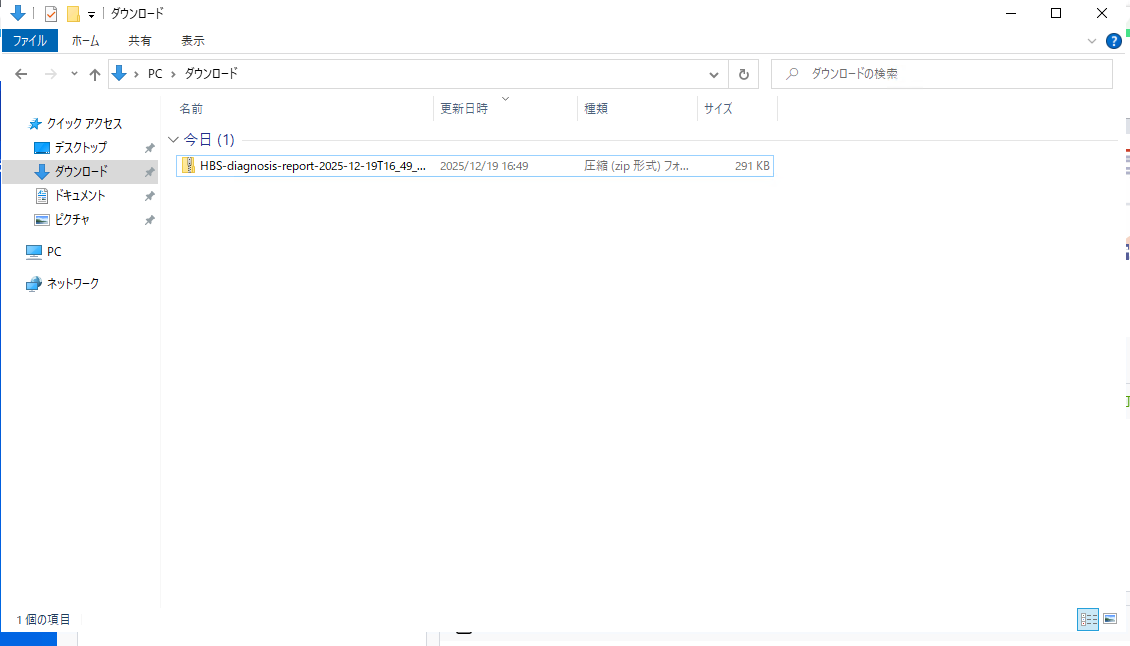Sort files by the 更新日時 column header
Screen dimensions: 1130x646
[x=464, y=108]
